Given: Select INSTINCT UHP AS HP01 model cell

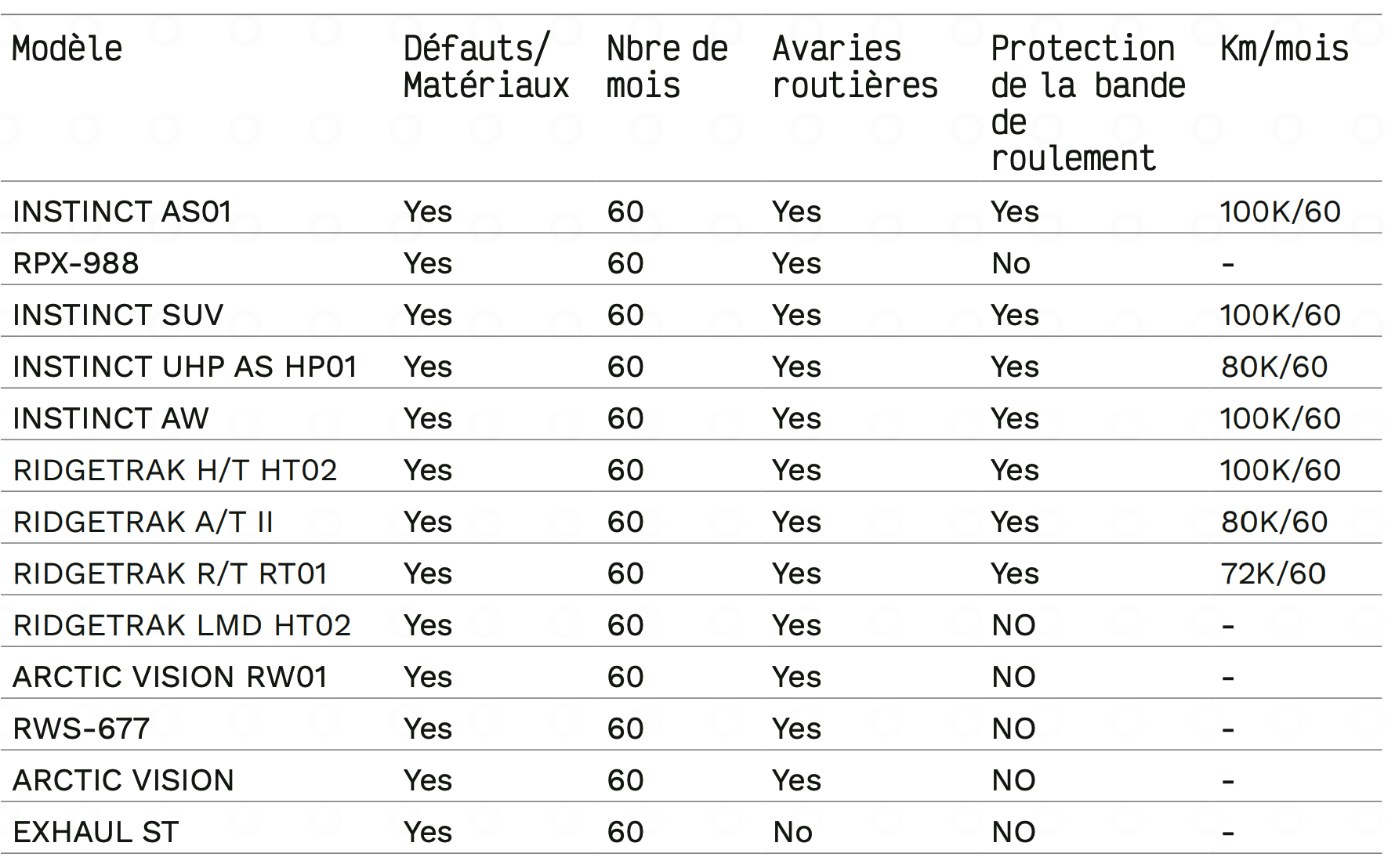Looking at the screenshot, I should tap(185, 367).
